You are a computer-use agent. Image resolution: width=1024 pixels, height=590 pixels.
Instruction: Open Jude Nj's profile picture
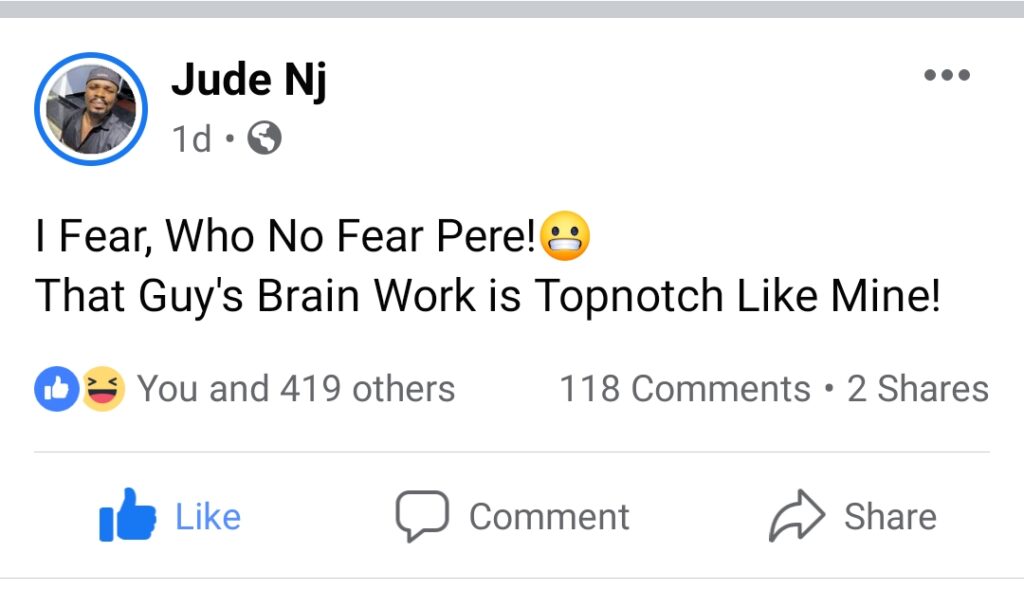(91, 110)
